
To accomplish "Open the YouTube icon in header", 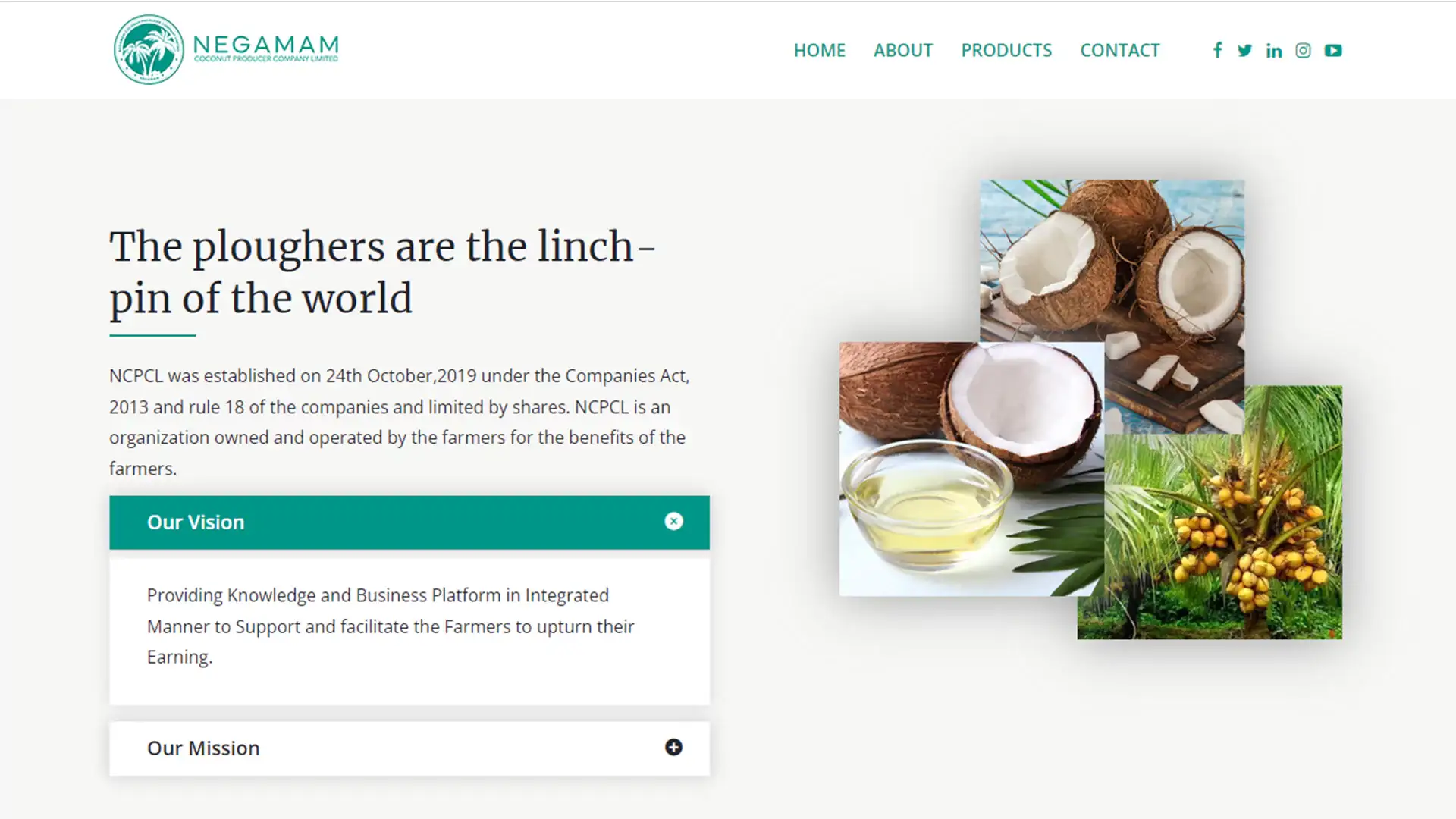I will tap(1333, 50).
